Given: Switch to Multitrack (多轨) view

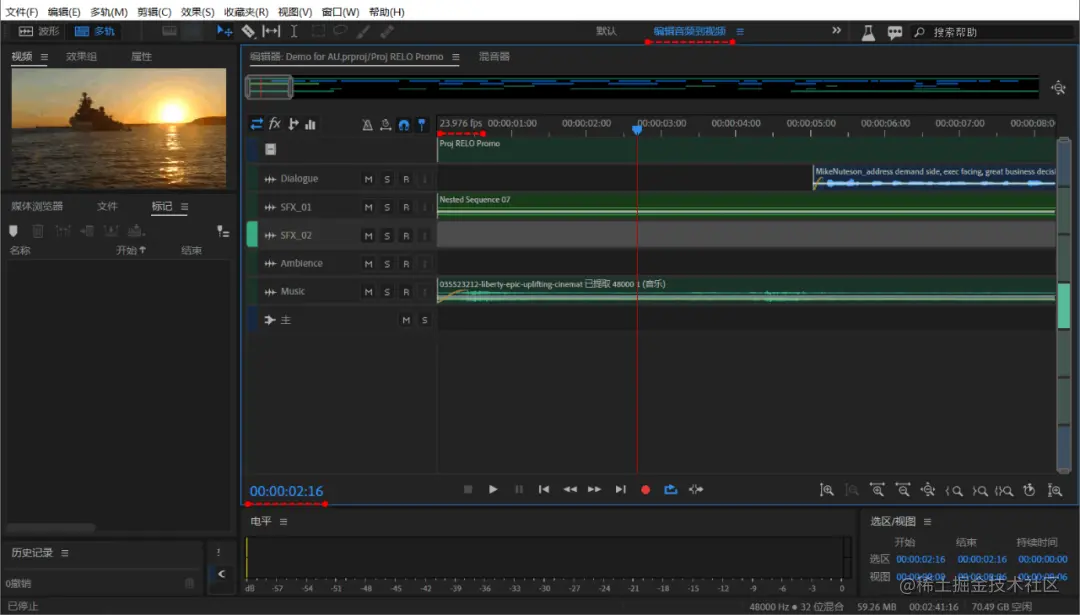Looking at the screenshot, I should click(x=95, y=32).
